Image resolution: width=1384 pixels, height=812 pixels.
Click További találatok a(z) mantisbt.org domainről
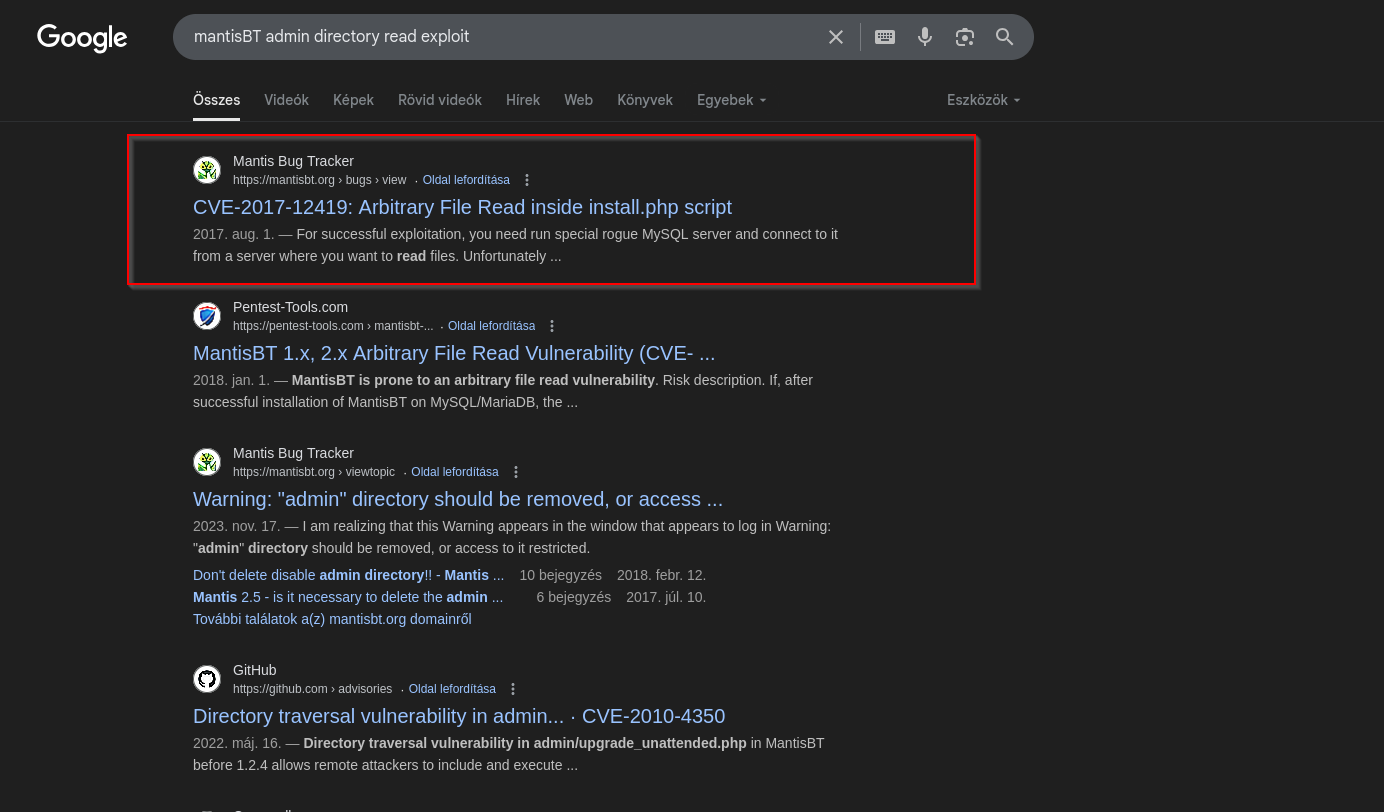pyautogui.click(x=332, y=619)
